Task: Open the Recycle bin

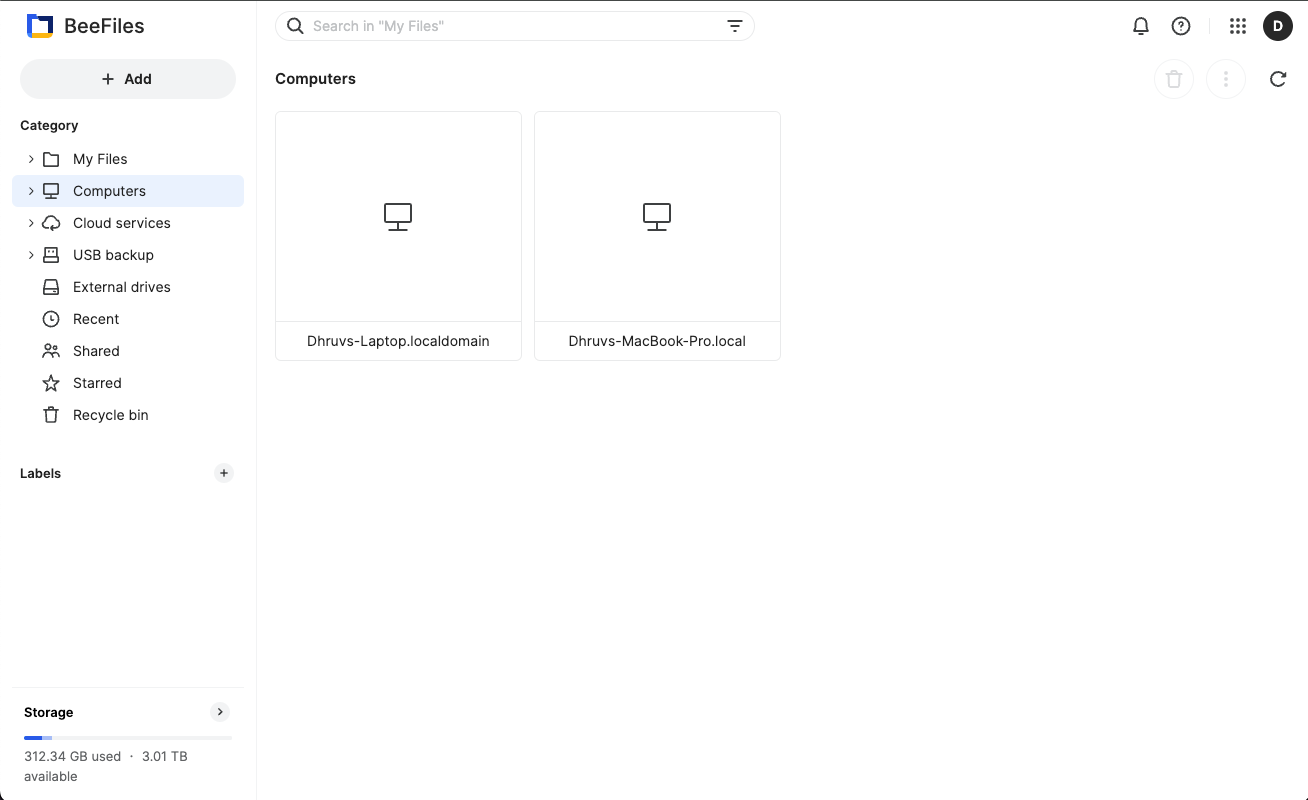Action: (128, 415)
